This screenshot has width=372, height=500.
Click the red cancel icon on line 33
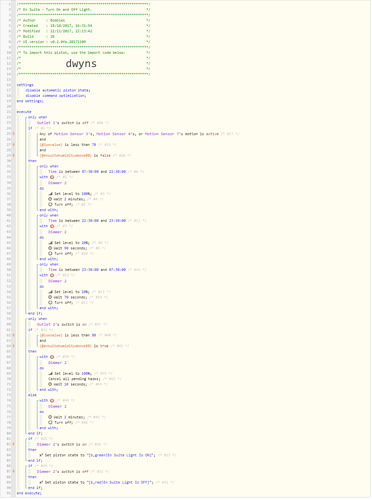click(x=52, y=177)
